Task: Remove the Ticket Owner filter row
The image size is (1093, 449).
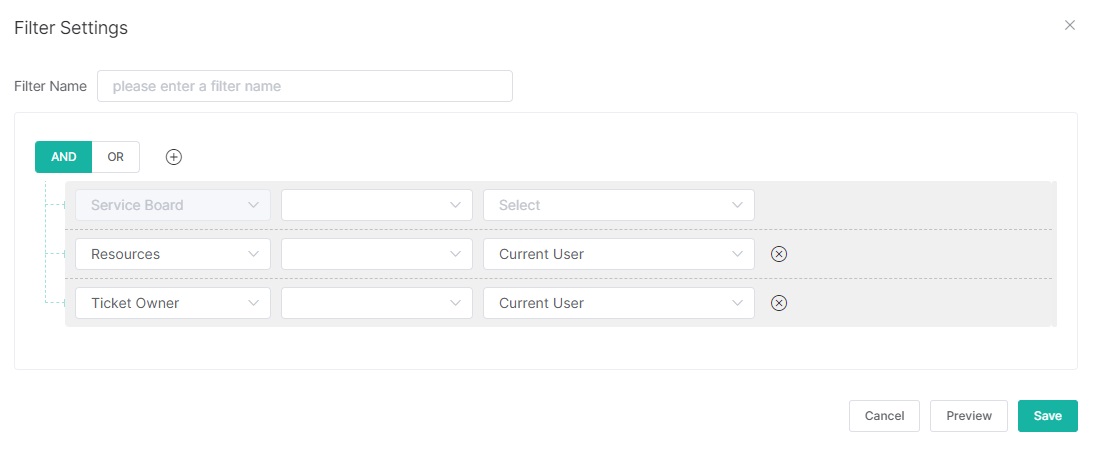Action: click(x=779, y=303)
